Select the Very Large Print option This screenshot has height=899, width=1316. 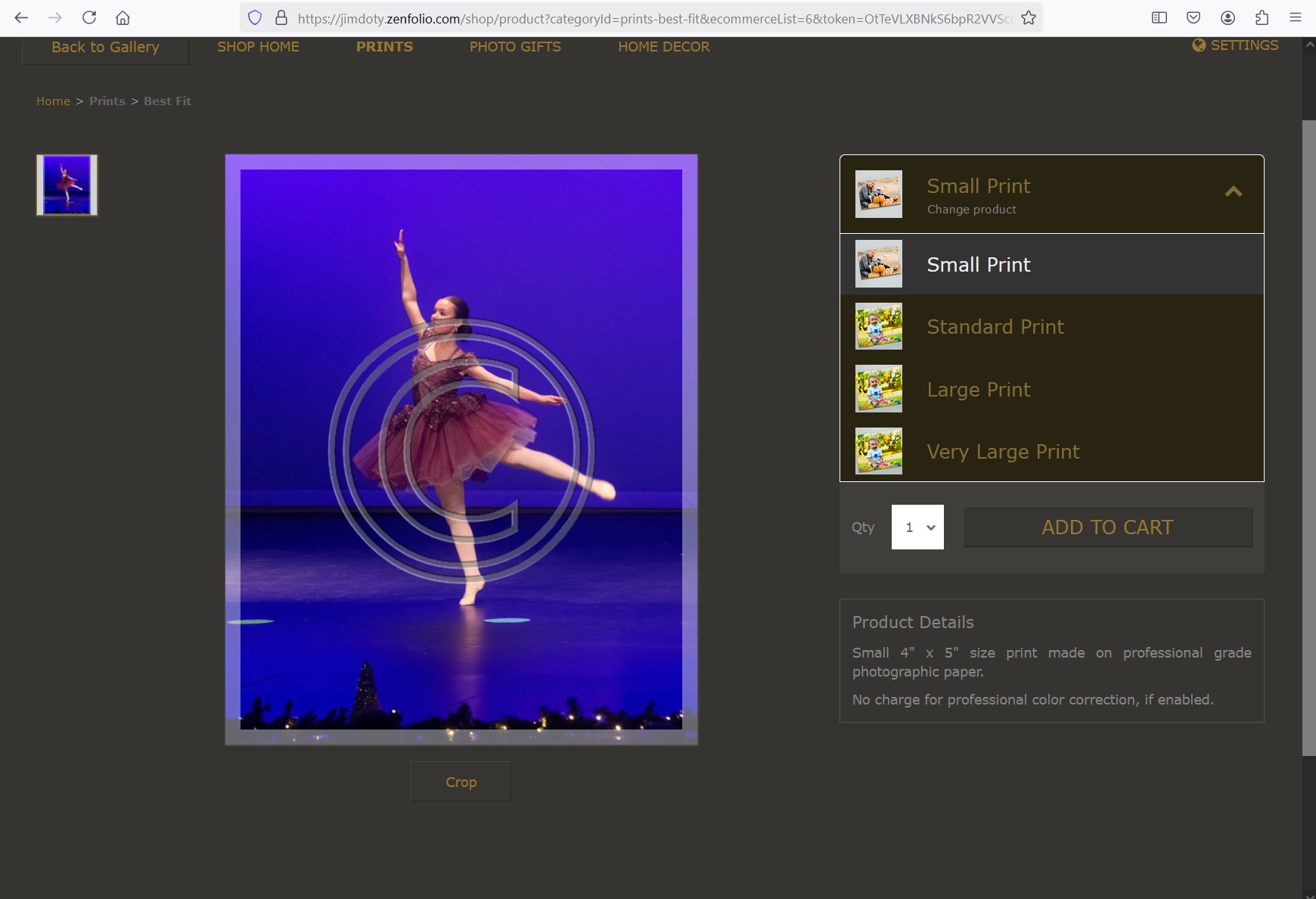coord(1052,451)
